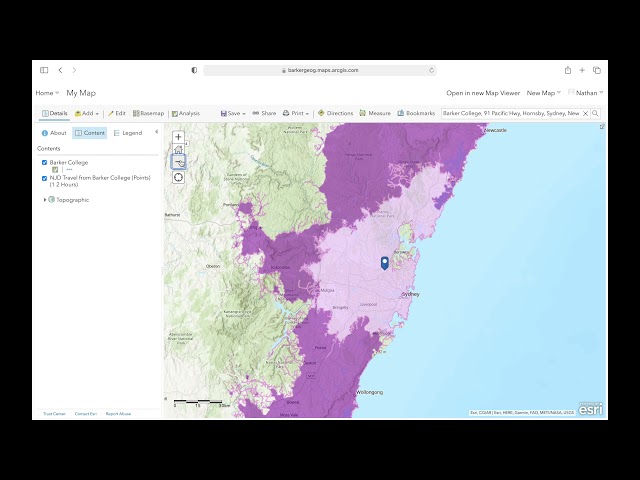Open the Analysis tool
The image size is (640, 480).
coord(186,113)
